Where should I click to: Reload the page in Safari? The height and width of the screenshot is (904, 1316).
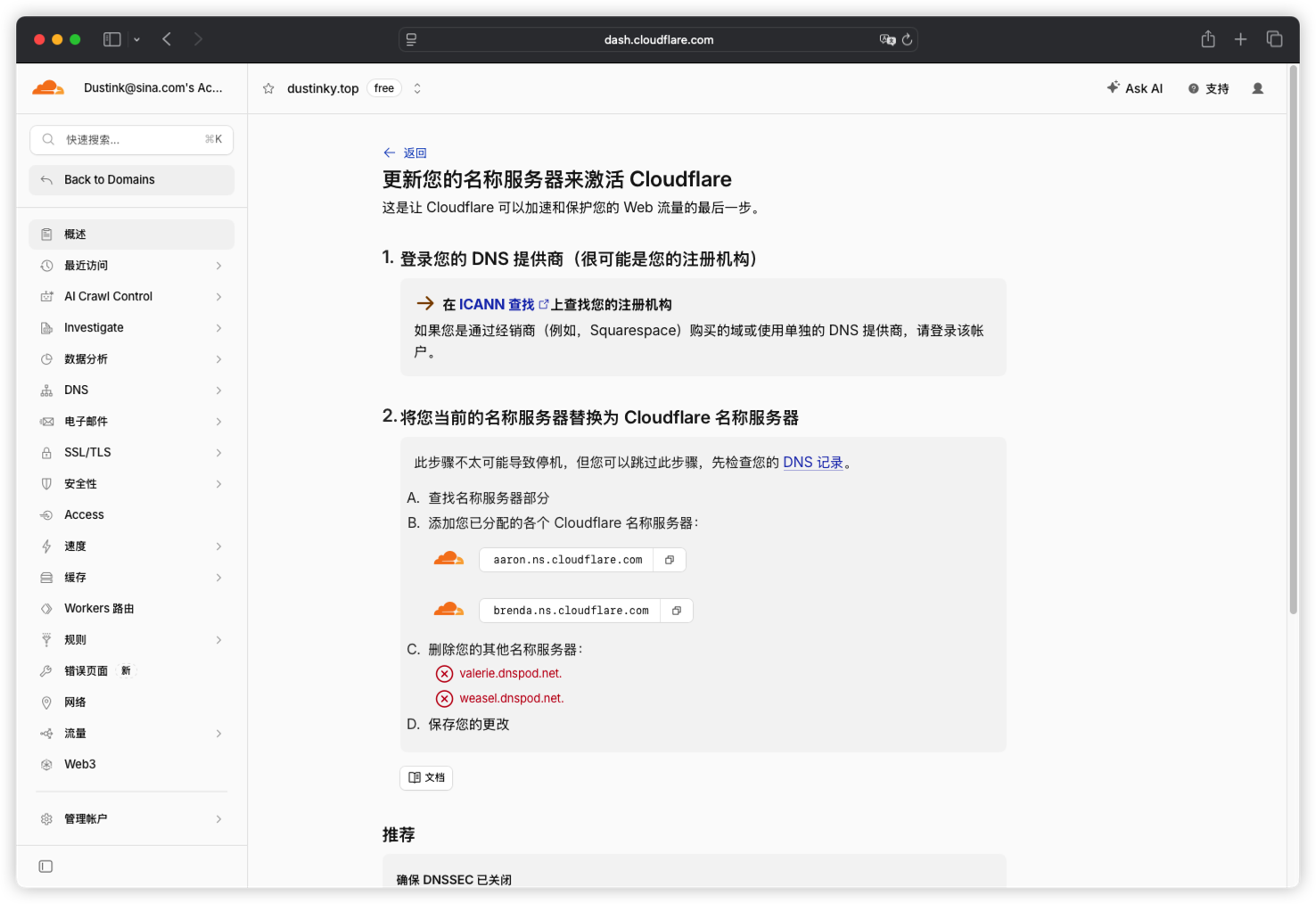coord(907,39)
